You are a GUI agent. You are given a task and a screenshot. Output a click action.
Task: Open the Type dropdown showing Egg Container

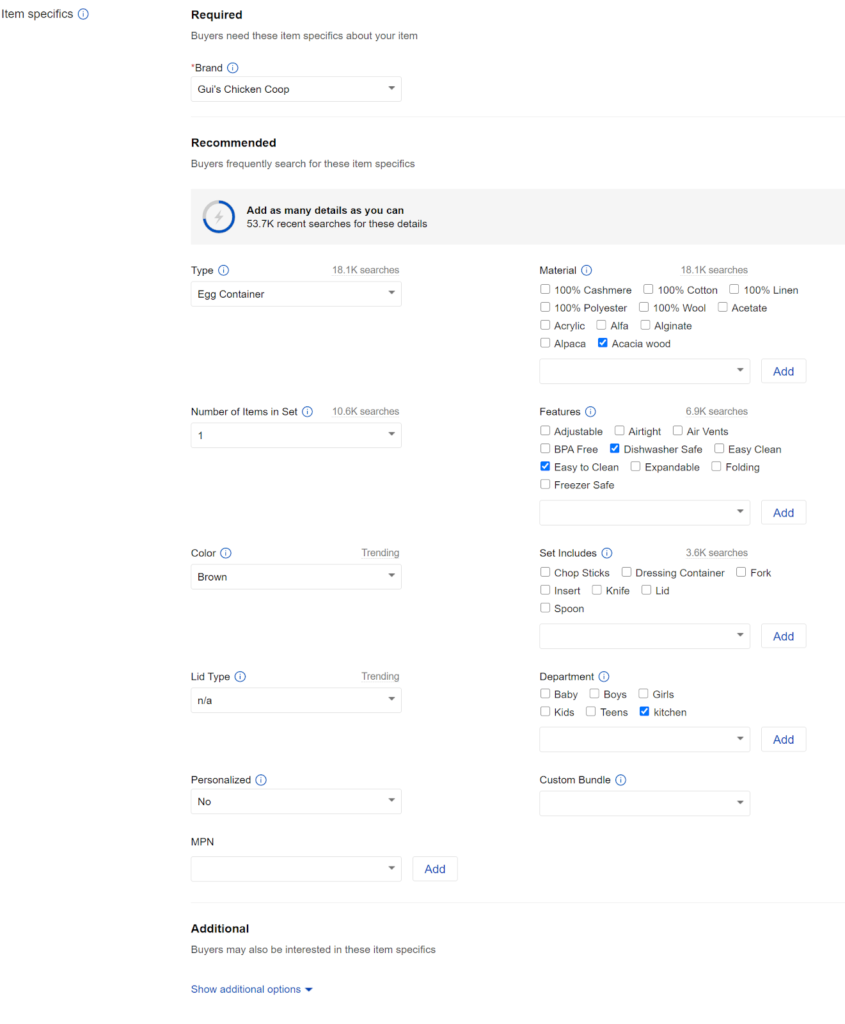(296, 294)
